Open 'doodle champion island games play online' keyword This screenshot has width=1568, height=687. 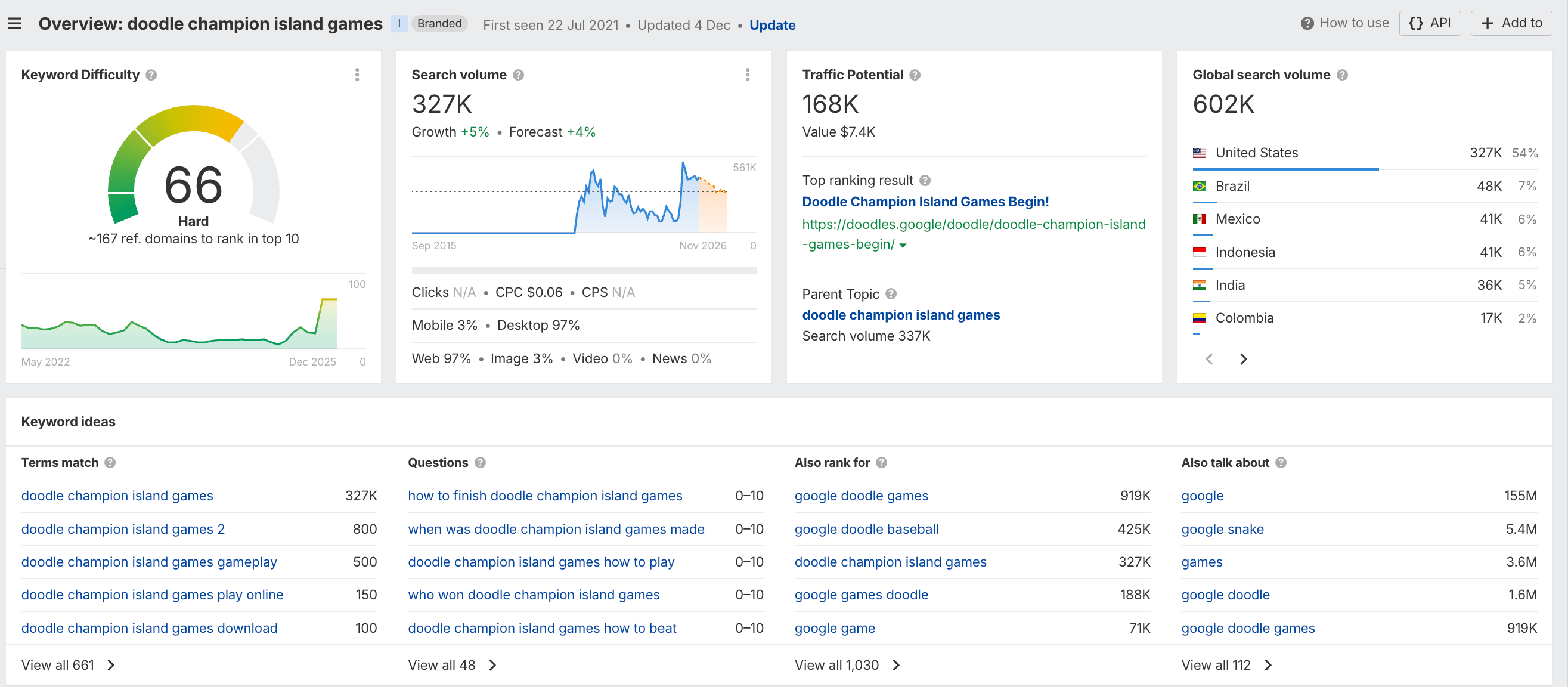[152, 595]
